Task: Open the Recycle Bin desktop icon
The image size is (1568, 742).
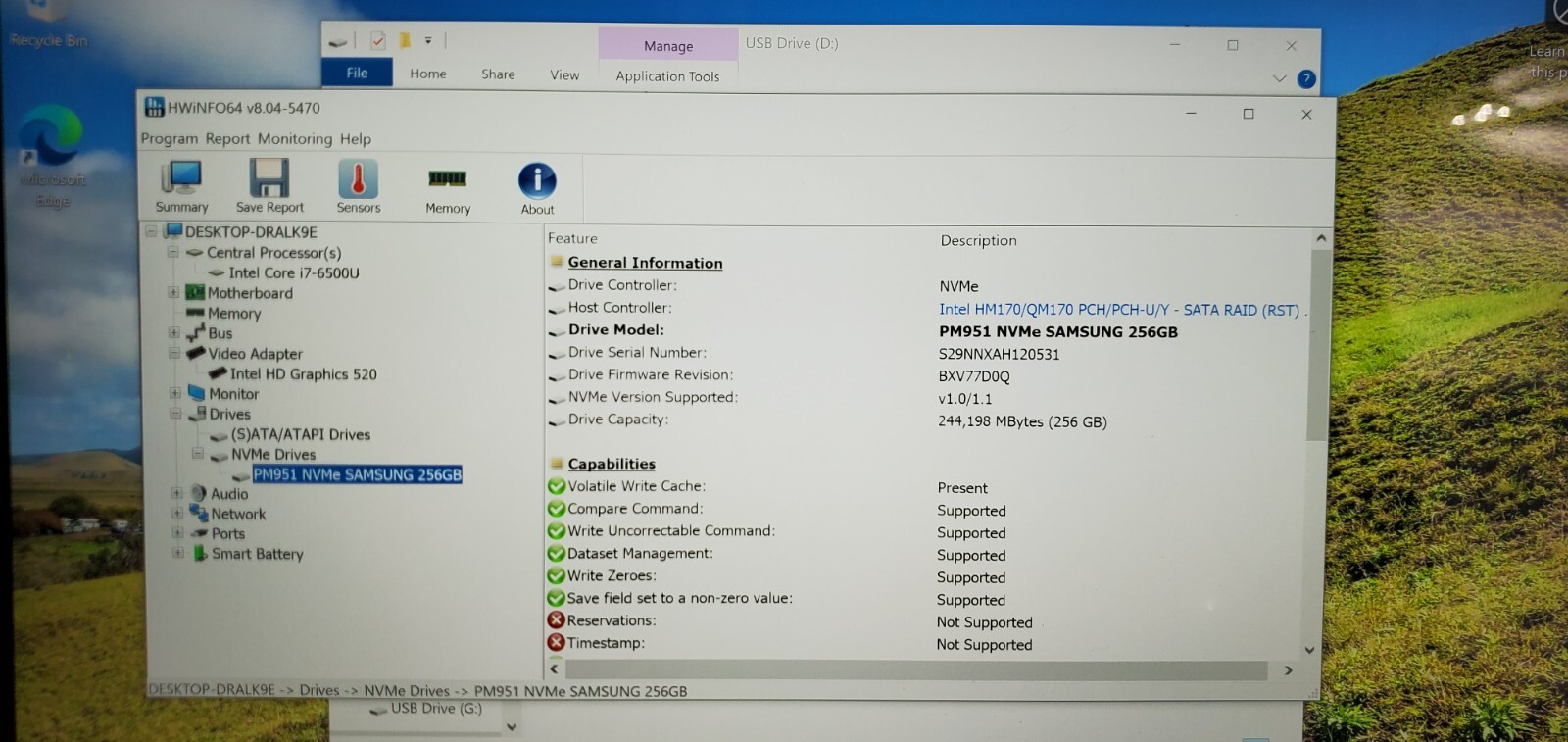Action: point(48,25)
